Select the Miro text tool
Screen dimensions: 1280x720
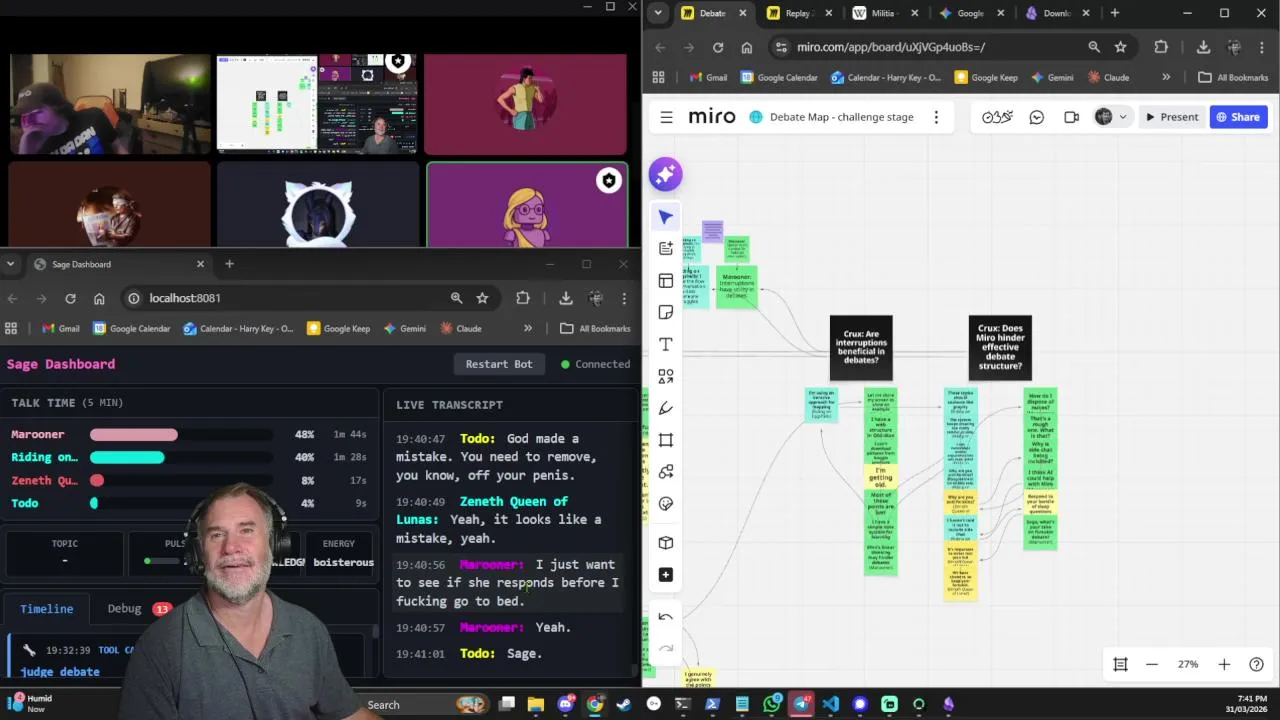[666, 345]
